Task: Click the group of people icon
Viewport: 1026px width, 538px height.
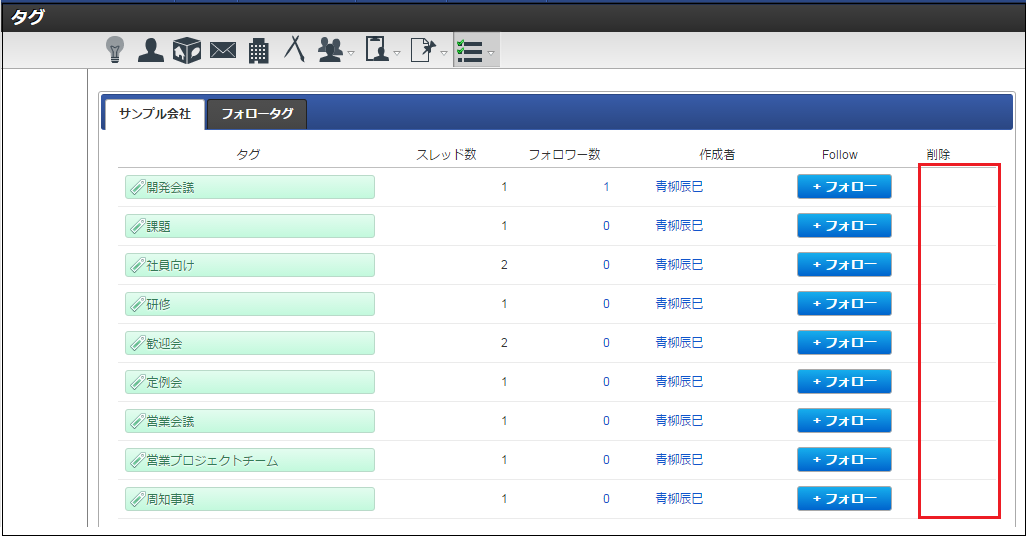Action: click(x=330, y=50)
